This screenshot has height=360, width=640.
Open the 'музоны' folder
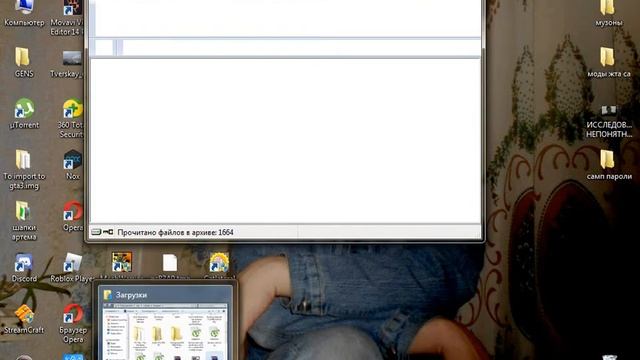point(608,13)
